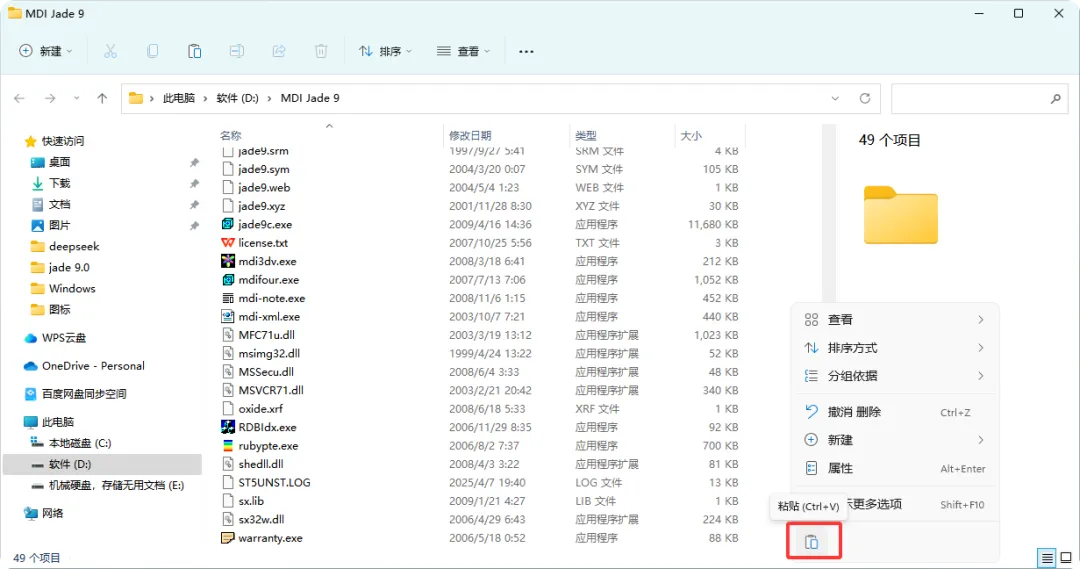Viewport: 1080px width, 569px height.
Task: Open 本地磁盘 (C:) drive
Action: pos(80,444)
